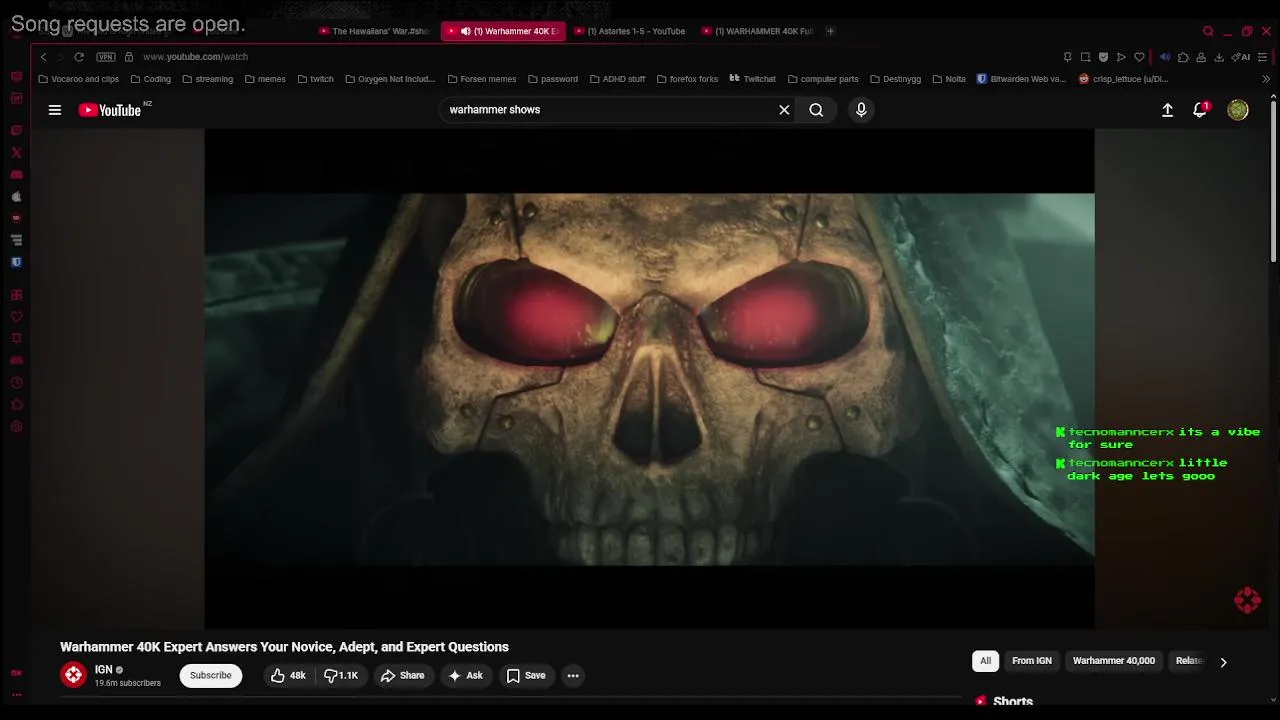The height and width of the screenshot is (720, 1280).
Task: Open the notifications bell
Action: pyautogui.click(x=1200, y=110)
